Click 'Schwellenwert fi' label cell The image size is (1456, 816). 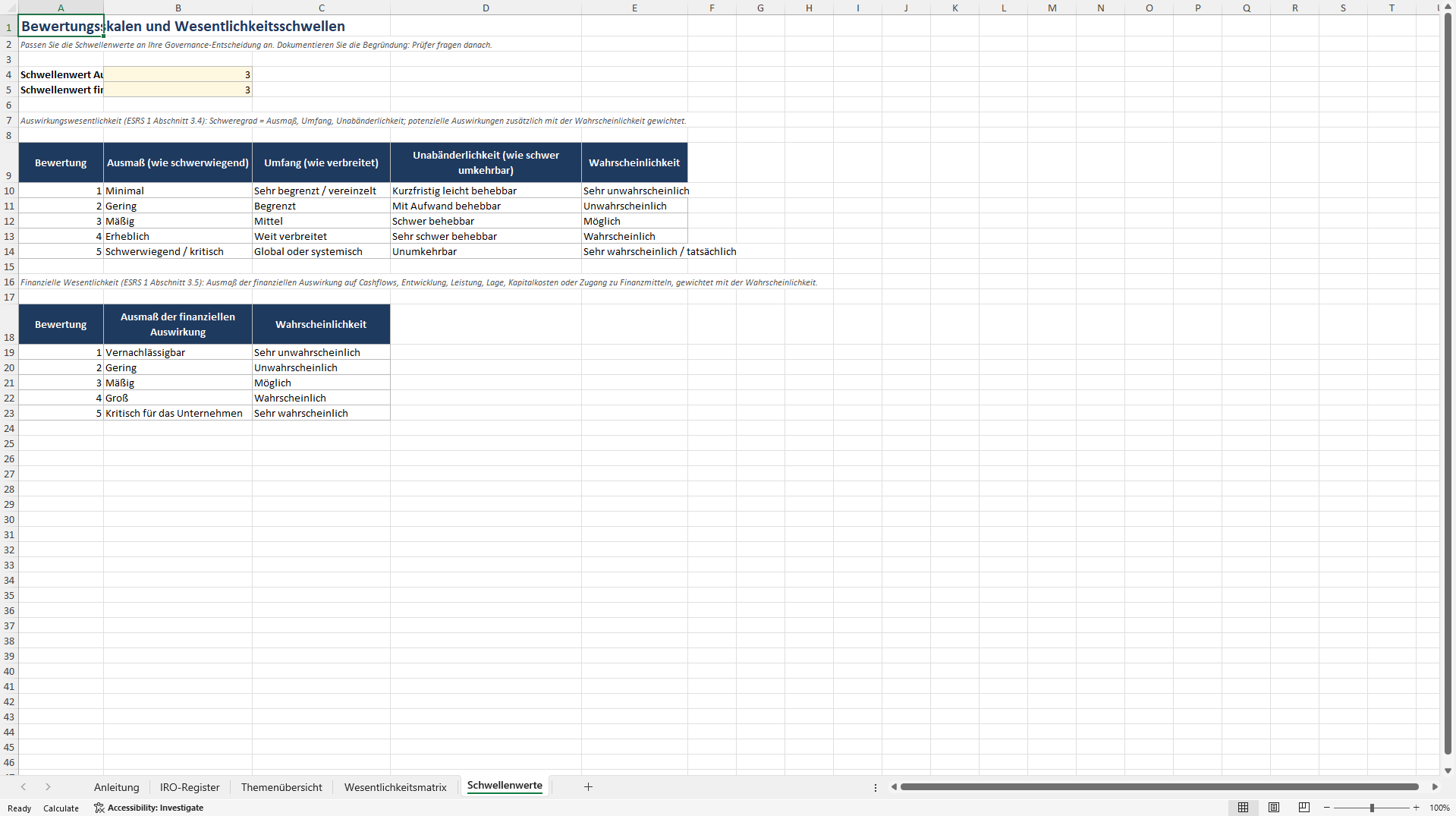61,90
